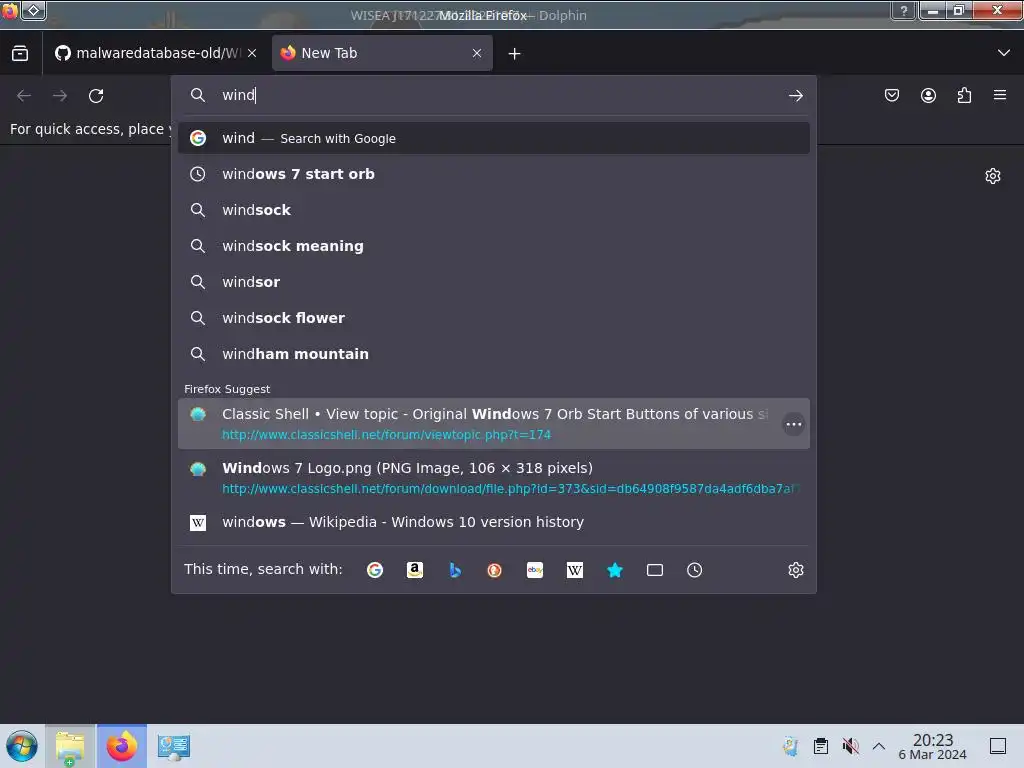Open the file manager folder in taskbar
The image size is (1024, 768).
coord(71,746)
